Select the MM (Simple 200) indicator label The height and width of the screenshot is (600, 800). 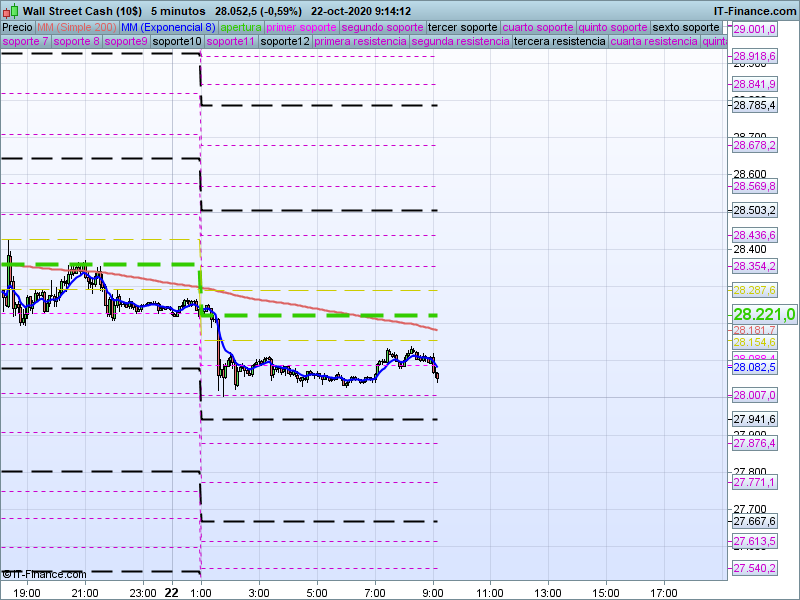click(x=77, y=28)
